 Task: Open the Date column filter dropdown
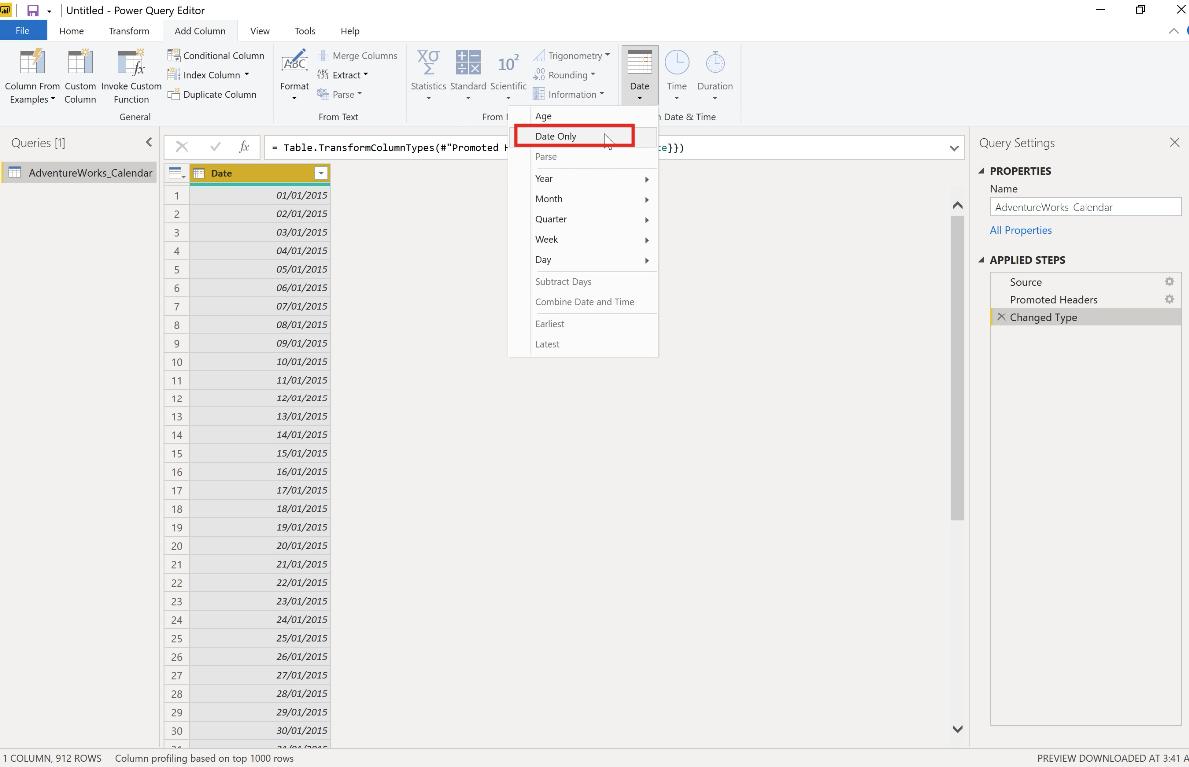click(x=320, y=172)
